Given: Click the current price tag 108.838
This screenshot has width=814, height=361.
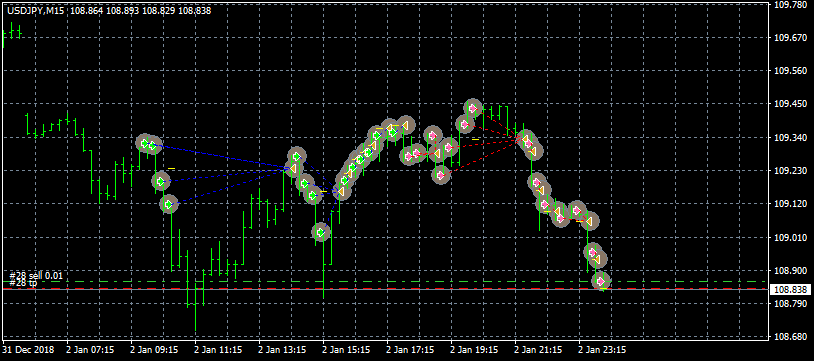Looking at the screenshot, I should pyautogui.click(x=791, y=289).
